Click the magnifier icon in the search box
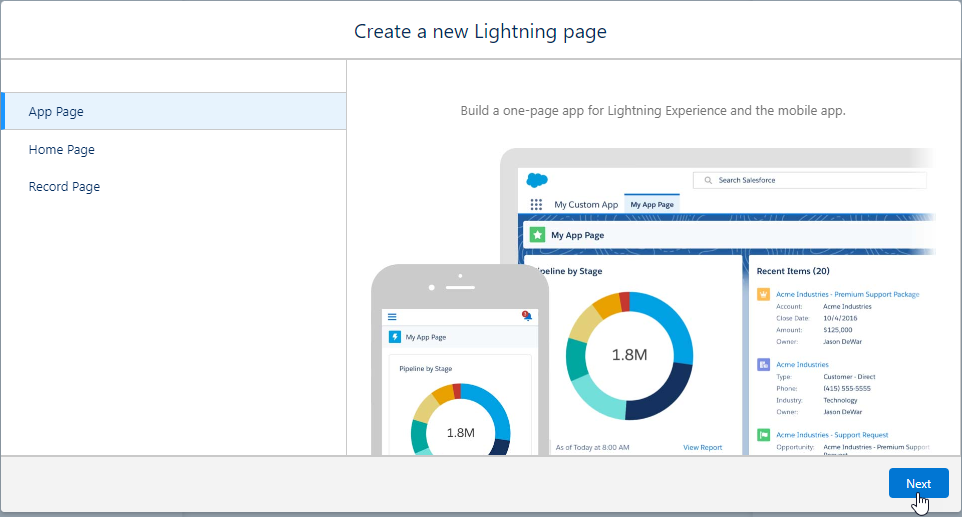The height and width of the screenshot is (517, 962). pyautogui.click(x=708, y=180)
